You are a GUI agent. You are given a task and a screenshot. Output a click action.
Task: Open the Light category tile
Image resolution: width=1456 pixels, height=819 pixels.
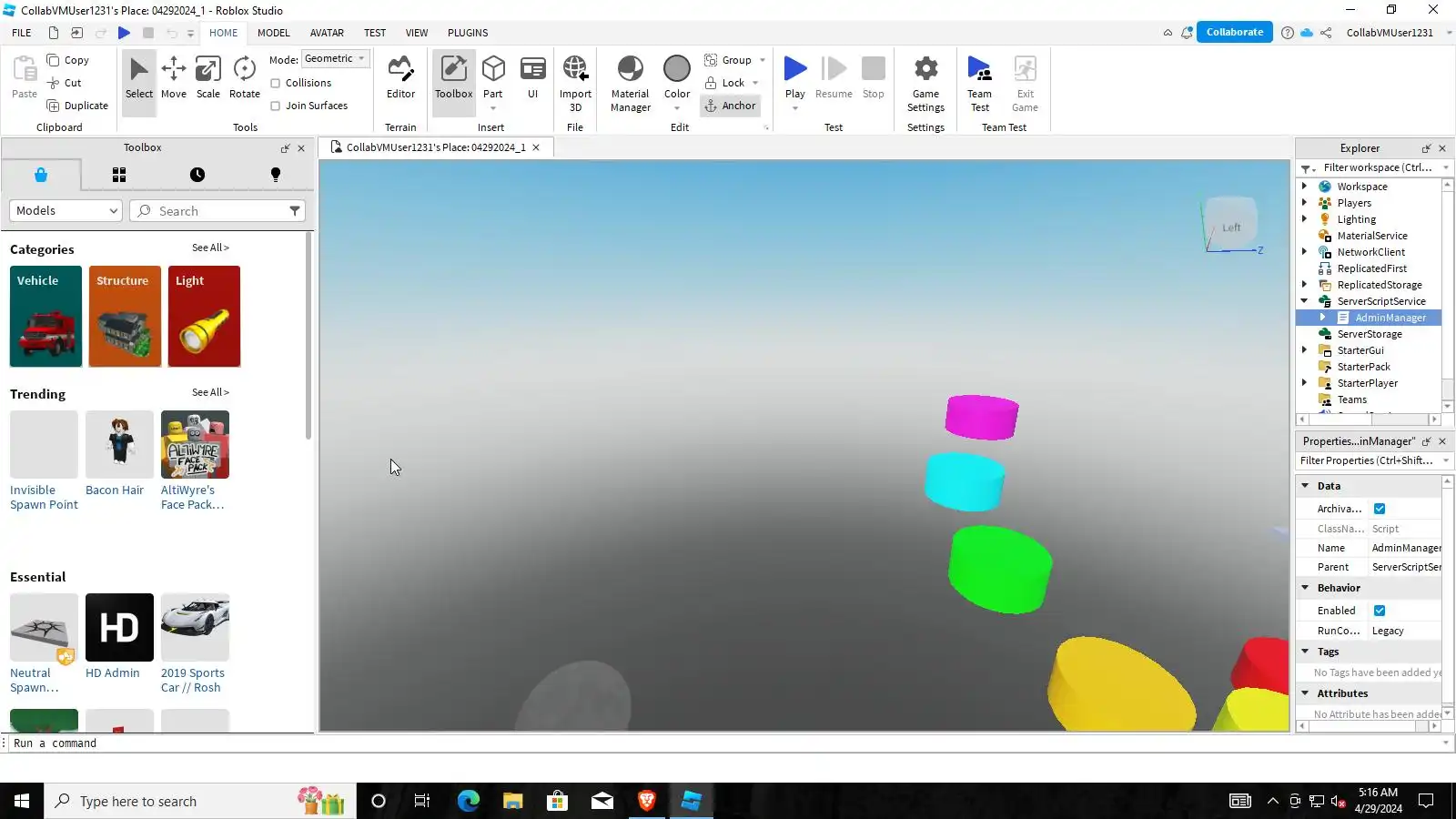point(204,317)
